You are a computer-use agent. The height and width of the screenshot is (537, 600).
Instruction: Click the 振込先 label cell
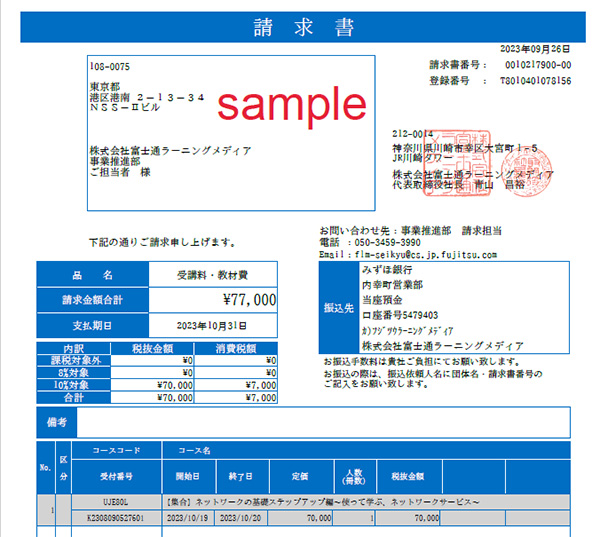tap(339, 308)
